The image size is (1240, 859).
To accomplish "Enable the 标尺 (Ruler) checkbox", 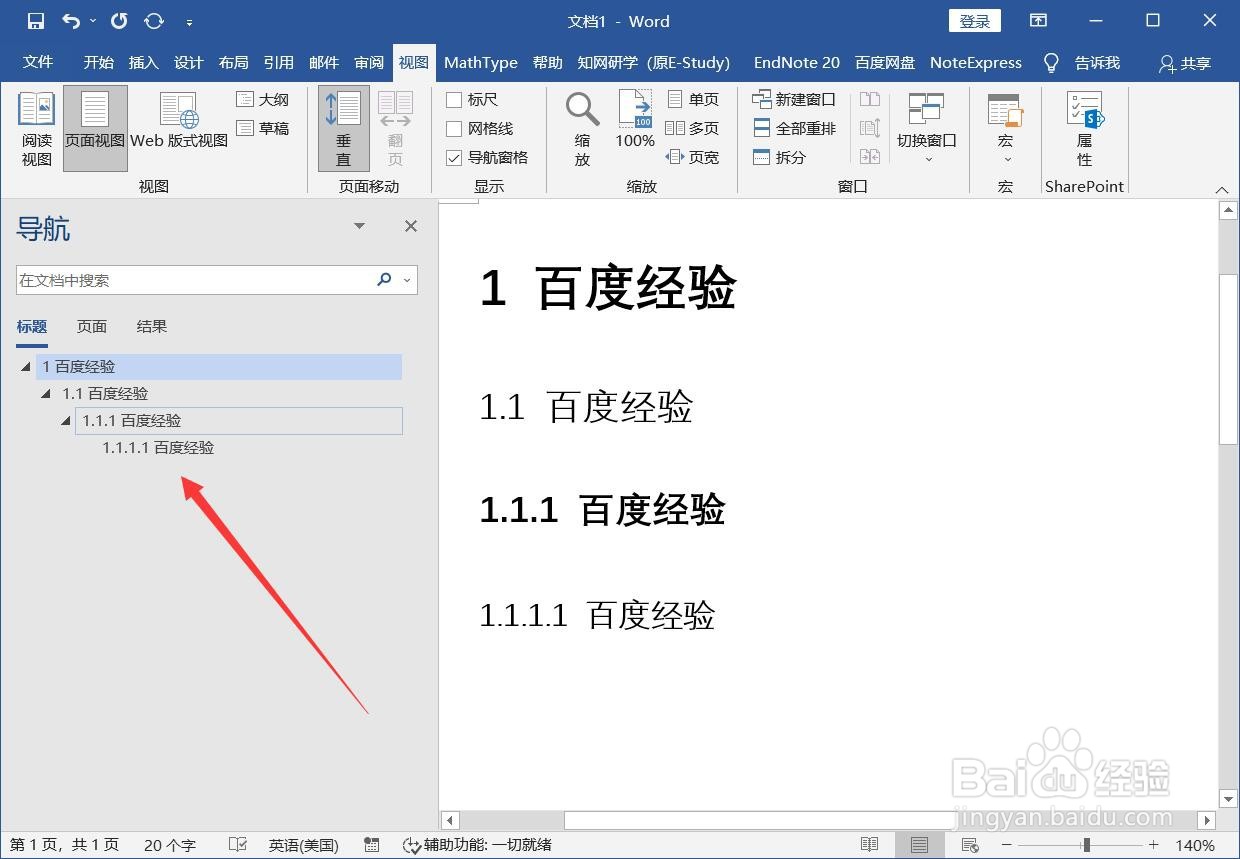I will coord(454,99).
